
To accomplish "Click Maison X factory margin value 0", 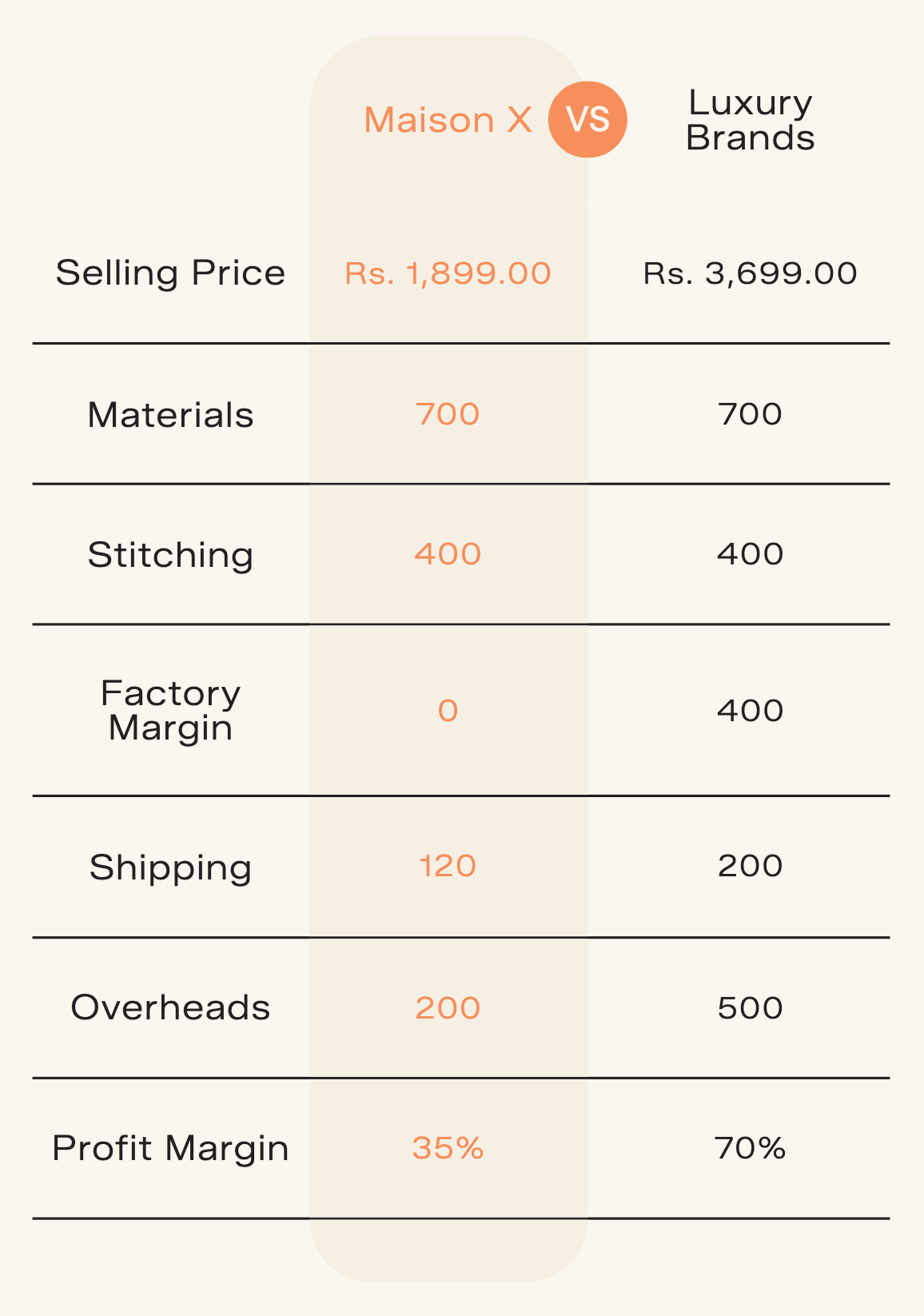I will point(448,711).
